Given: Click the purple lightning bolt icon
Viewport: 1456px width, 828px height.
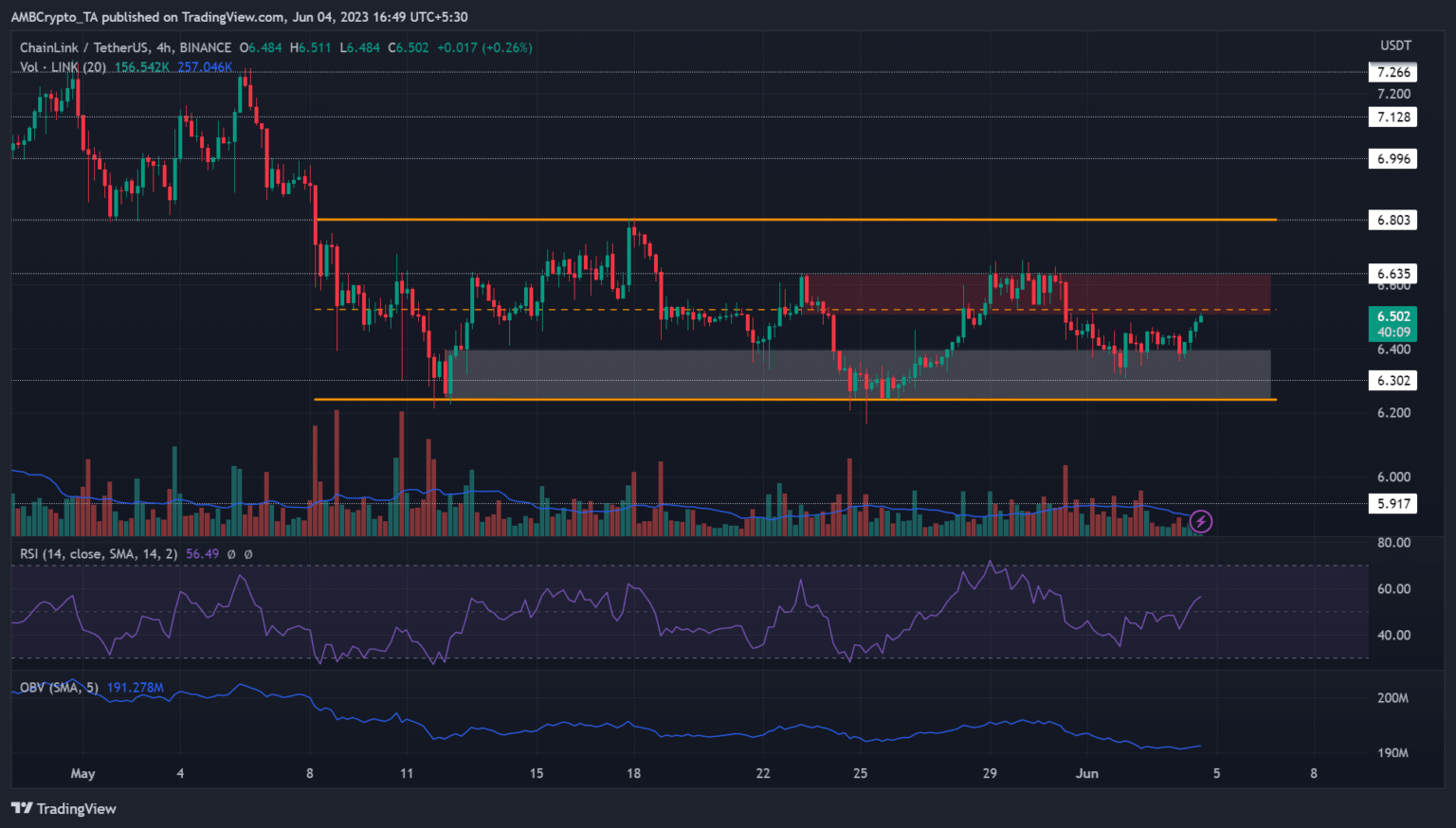Looking at the screenshot, I should point(1201,521).
